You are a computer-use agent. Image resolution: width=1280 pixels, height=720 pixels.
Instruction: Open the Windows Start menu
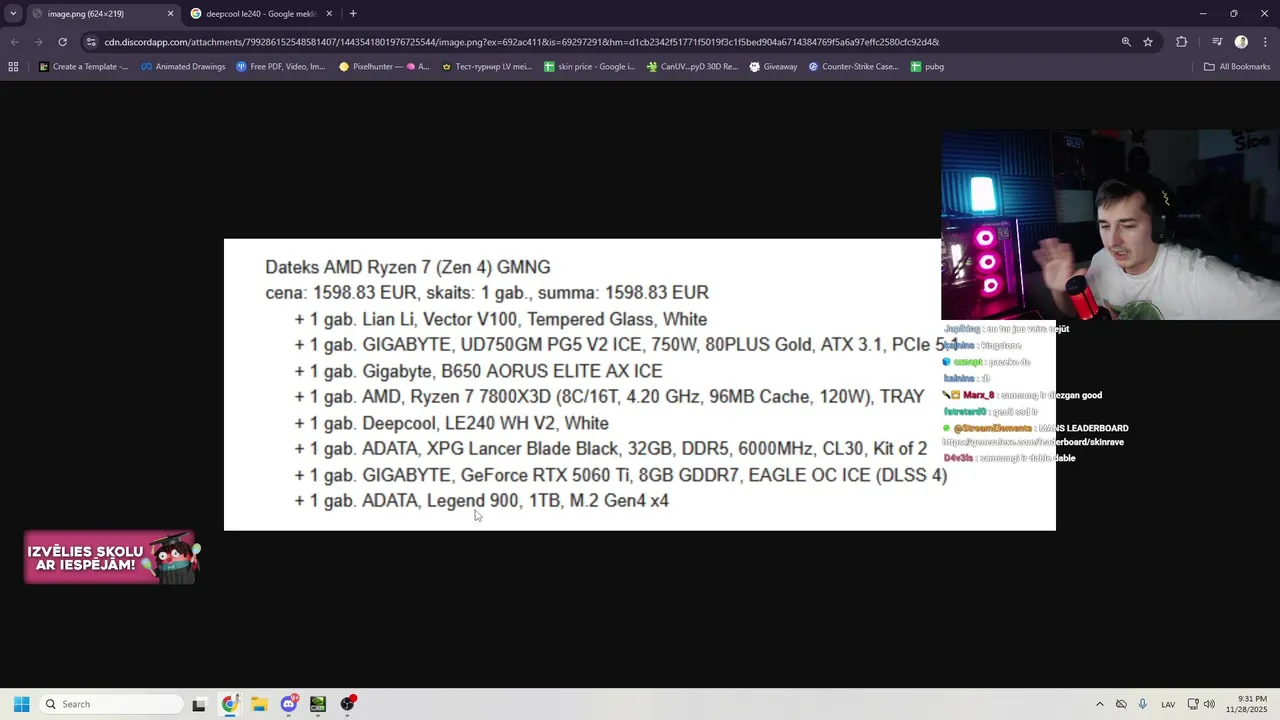click(x=21, y=704)
